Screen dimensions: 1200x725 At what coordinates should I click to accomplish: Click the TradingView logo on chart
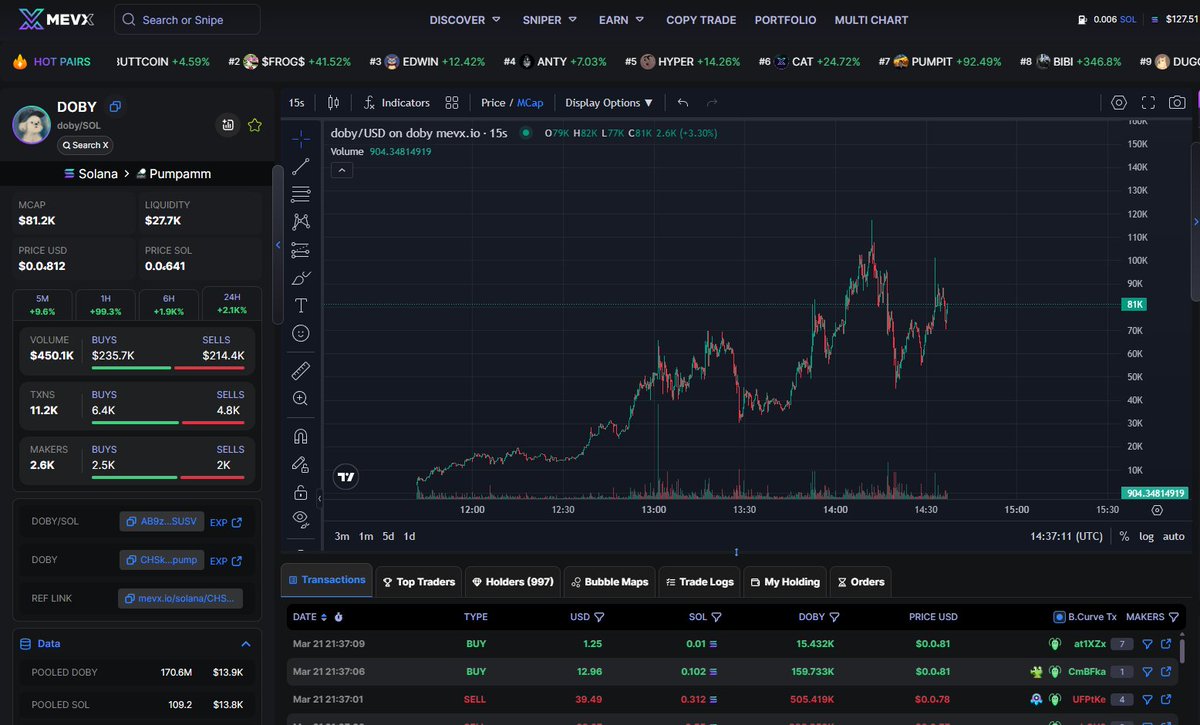pyautogui.click(x=347, y=477)
